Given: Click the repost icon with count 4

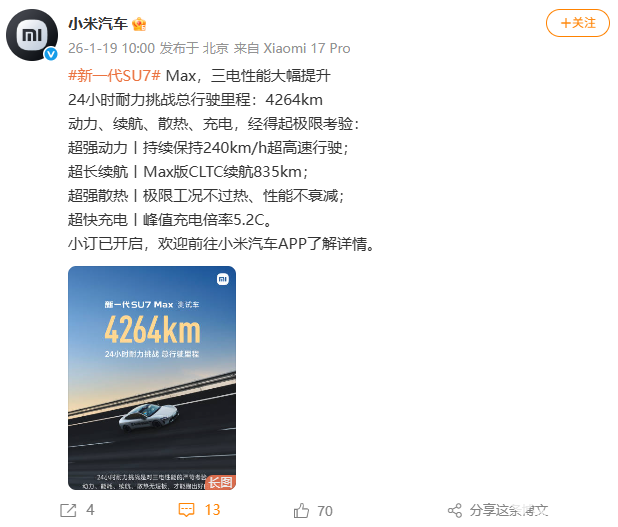Looking at the screenshot, I should 68,510.
